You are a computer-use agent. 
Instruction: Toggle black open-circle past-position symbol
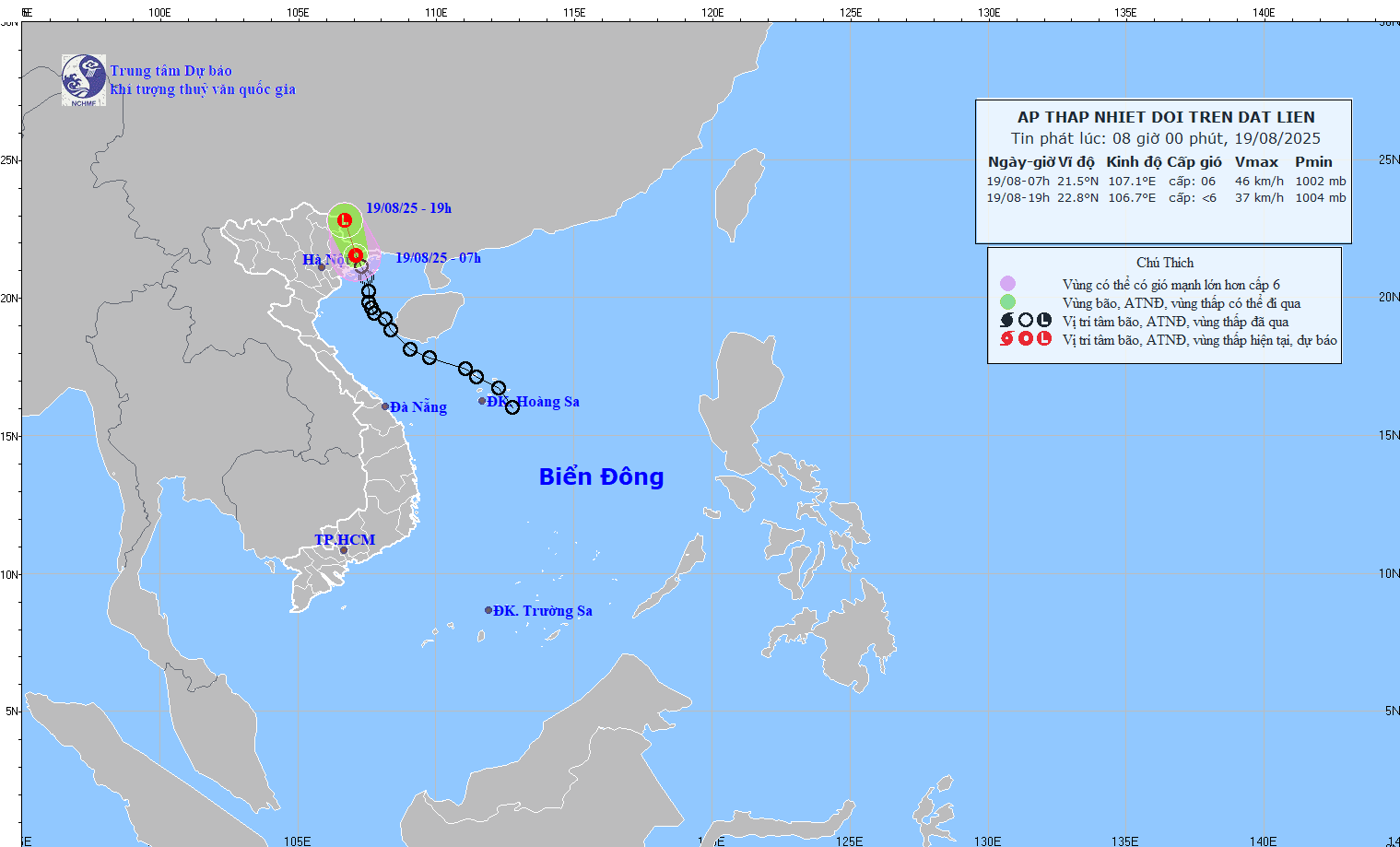(x=1025, y=320)
